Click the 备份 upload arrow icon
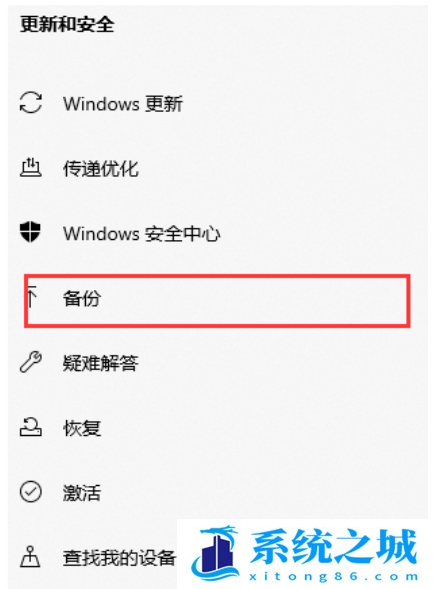This screenshot has height=589, width=437. (x=32, y=297)
